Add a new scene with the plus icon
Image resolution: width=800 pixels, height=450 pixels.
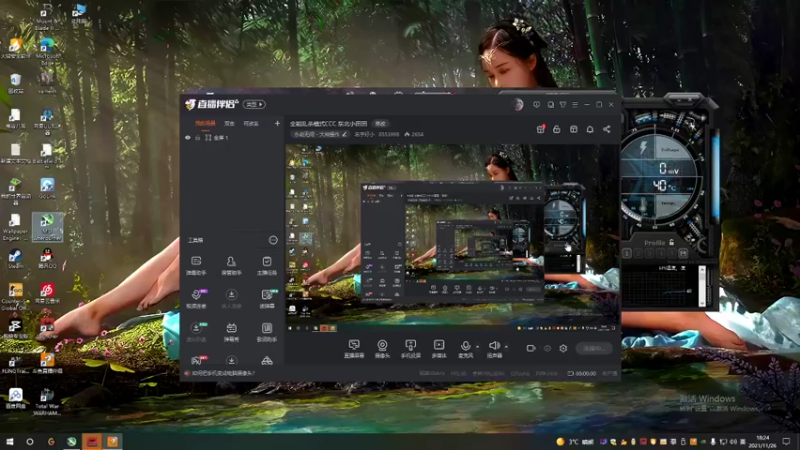[x=277, y=123]
